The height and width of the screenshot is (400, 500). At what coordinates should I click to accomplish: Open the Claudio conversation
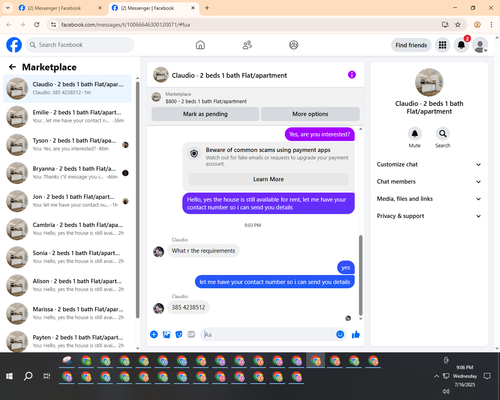67,88
